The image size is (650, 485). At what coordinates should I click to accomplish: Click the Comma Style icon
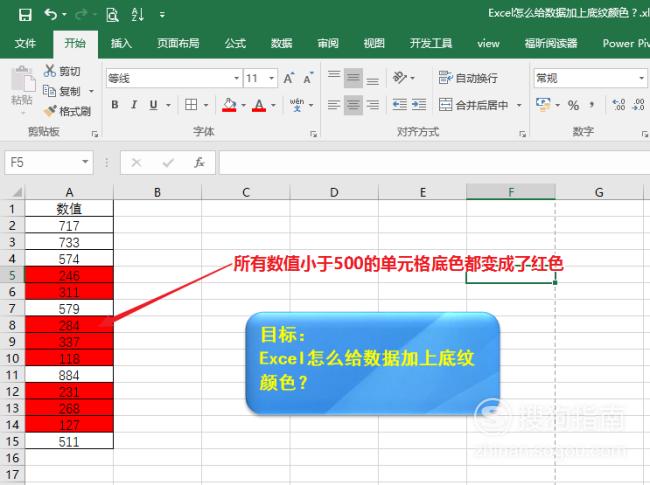click(592, 105)
